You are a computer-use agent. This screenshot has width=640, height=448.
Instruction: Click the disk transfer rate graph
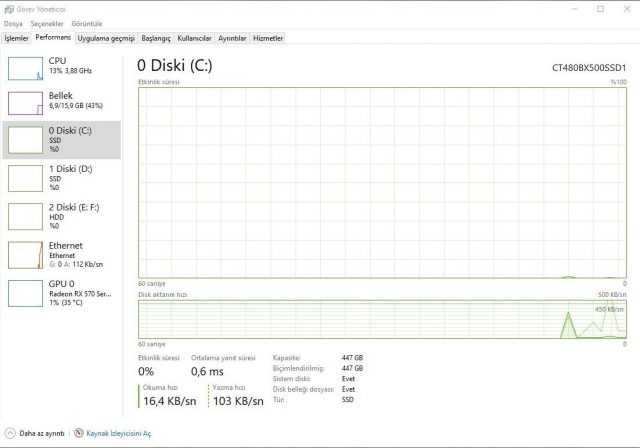(x=382, y=319)
